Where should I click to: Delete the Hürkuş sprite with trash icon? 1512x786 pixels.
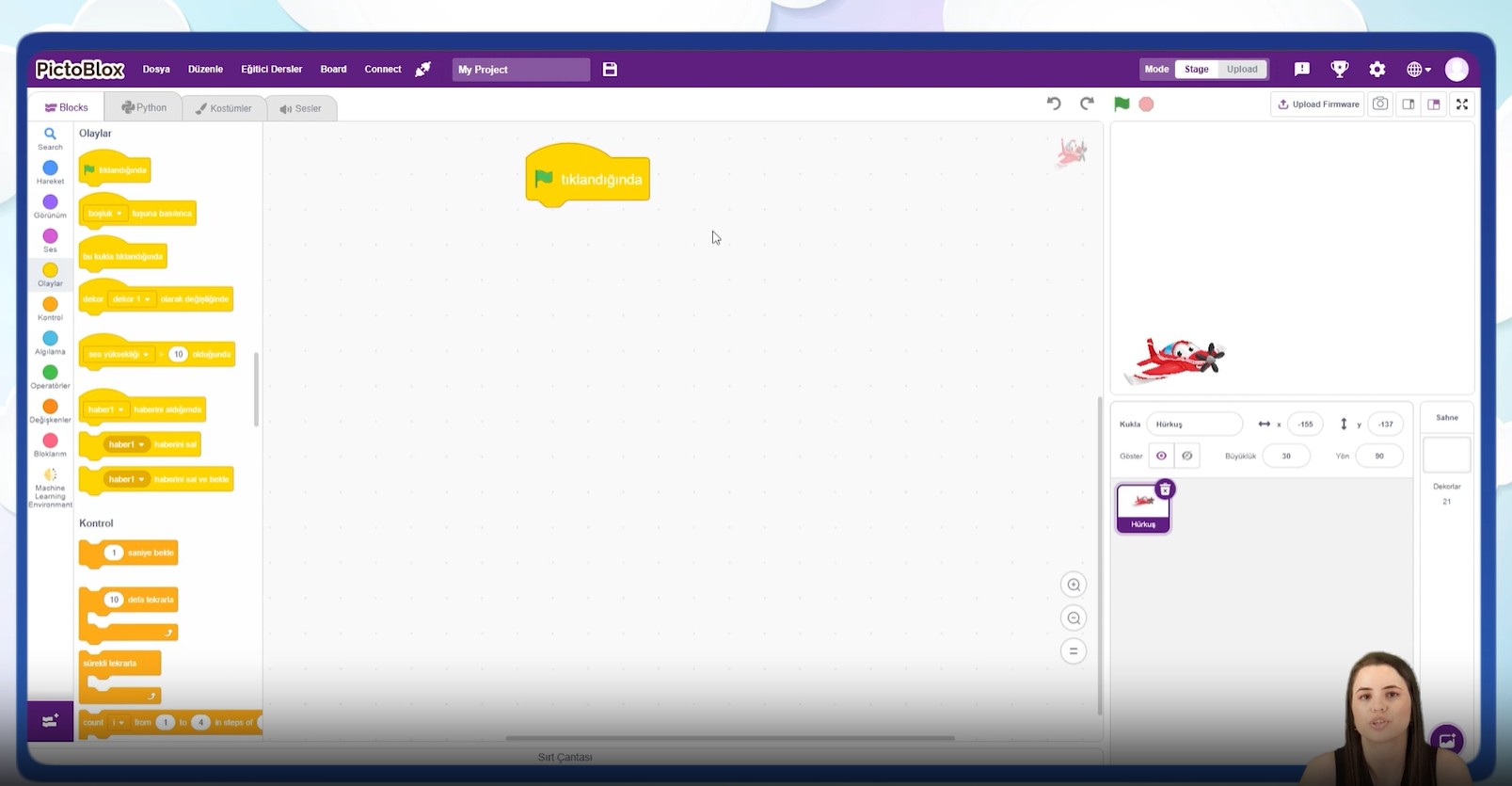(1165, 489)
